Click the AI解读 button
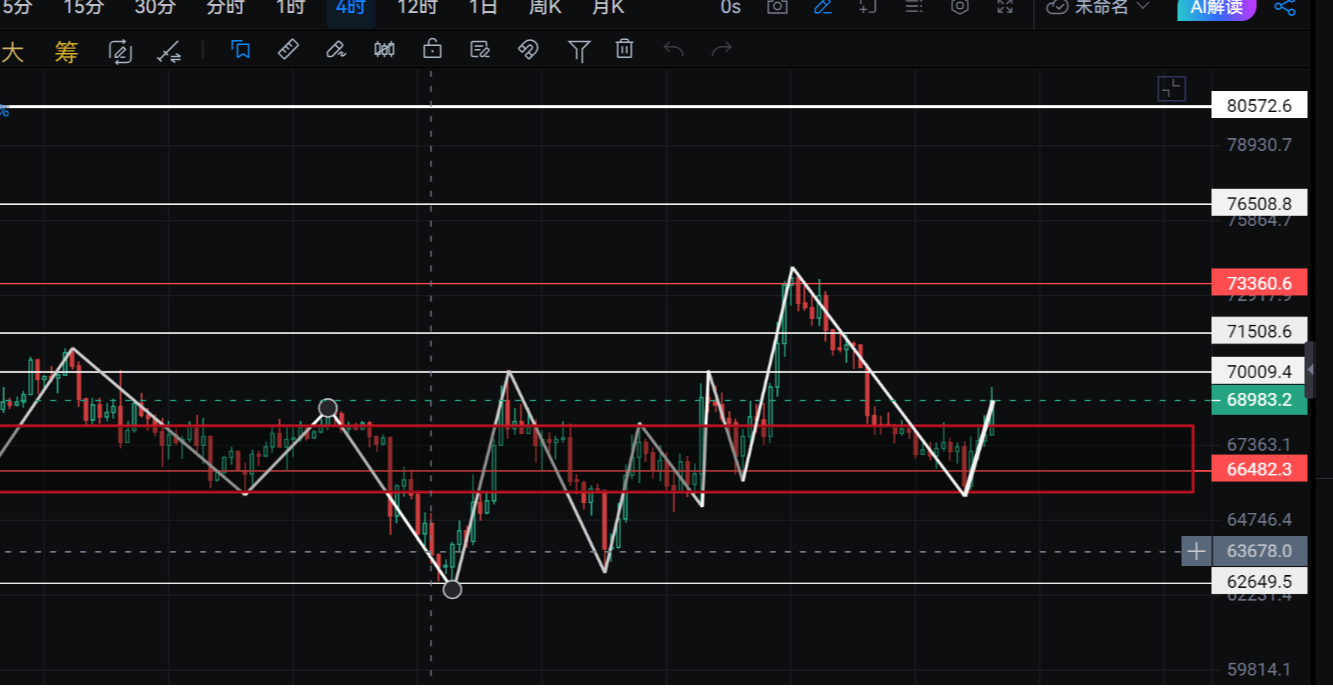 click(1216, 7)
